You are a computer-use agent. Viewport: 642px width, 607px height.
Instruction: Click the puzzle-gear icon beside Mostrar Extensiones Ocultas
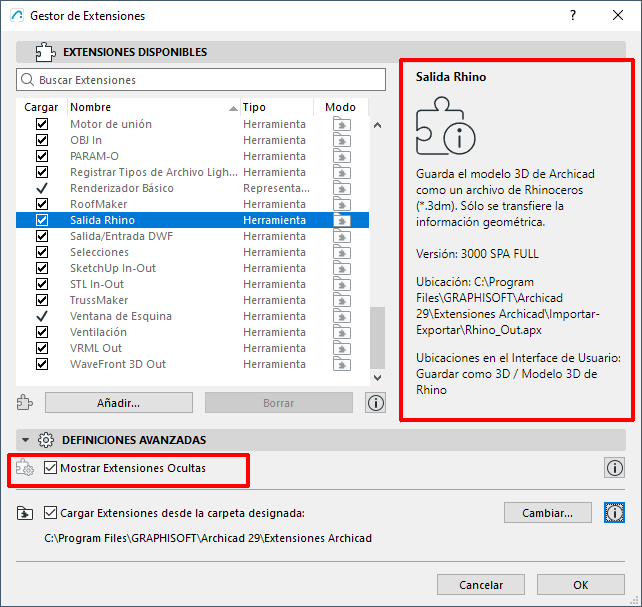(x=25, y=467)
